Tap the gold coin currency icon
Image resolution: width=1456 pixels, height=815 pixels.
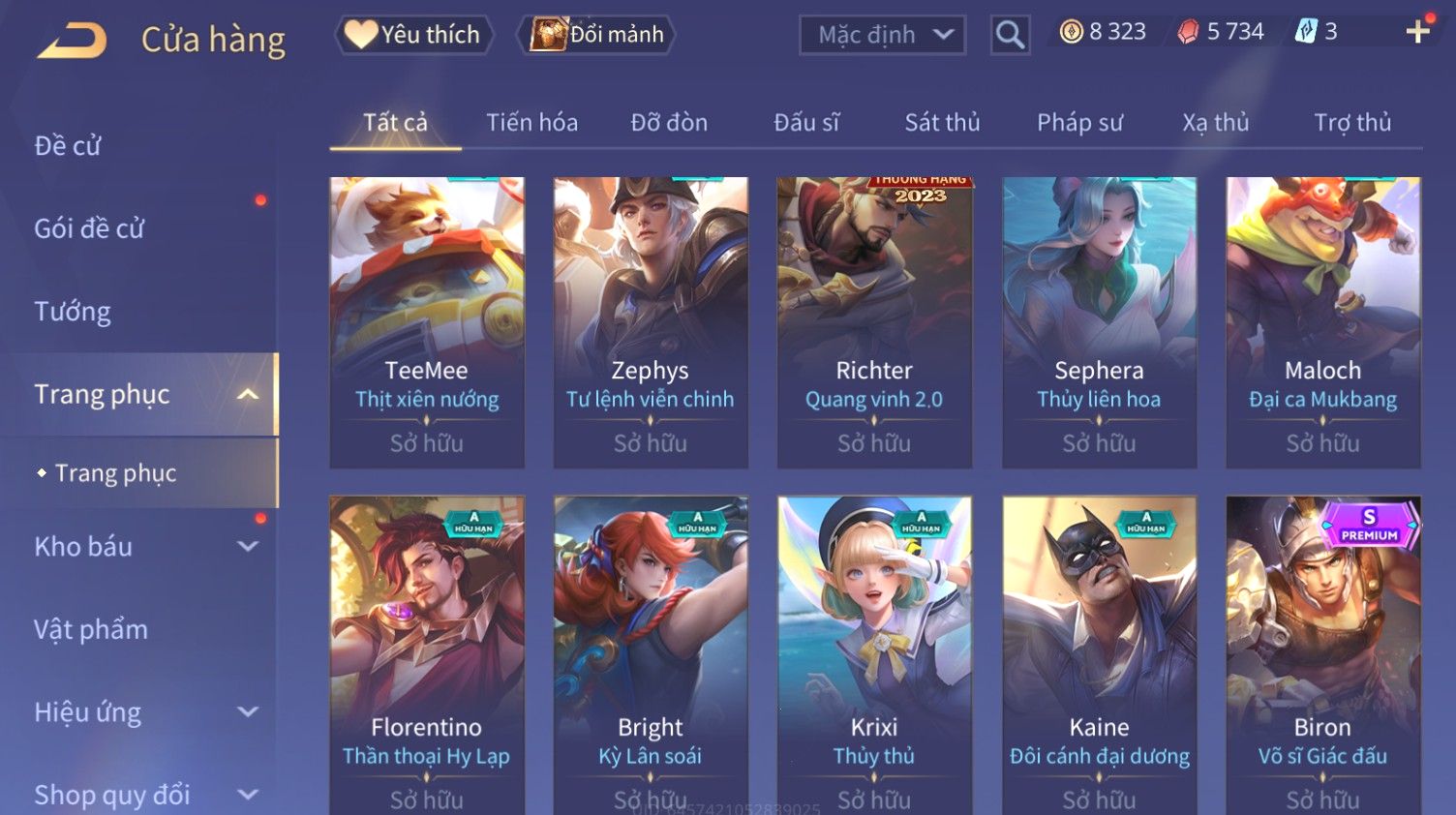tap(1071, 32)
